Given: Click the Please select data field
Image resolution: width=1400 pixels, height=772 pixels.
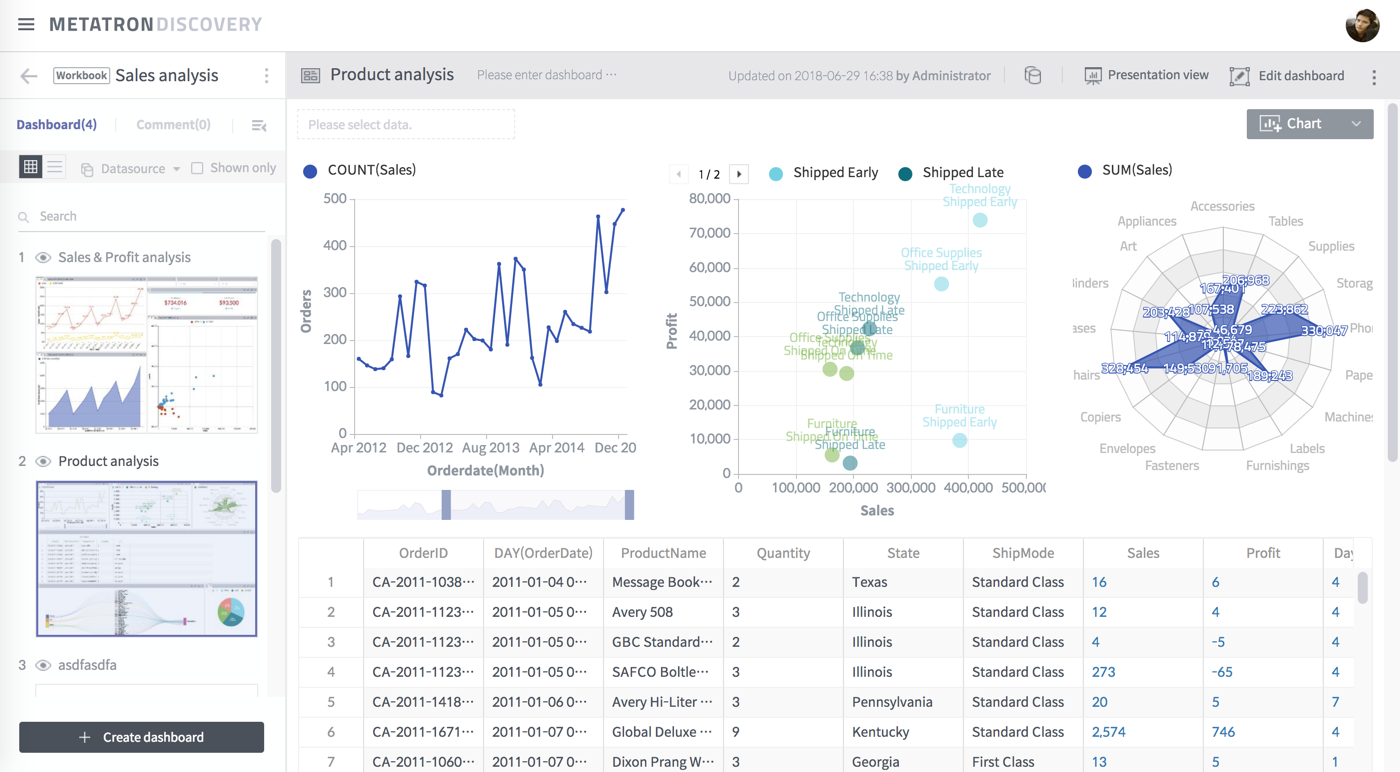Looking at the screenshot, I should point(406,125).
